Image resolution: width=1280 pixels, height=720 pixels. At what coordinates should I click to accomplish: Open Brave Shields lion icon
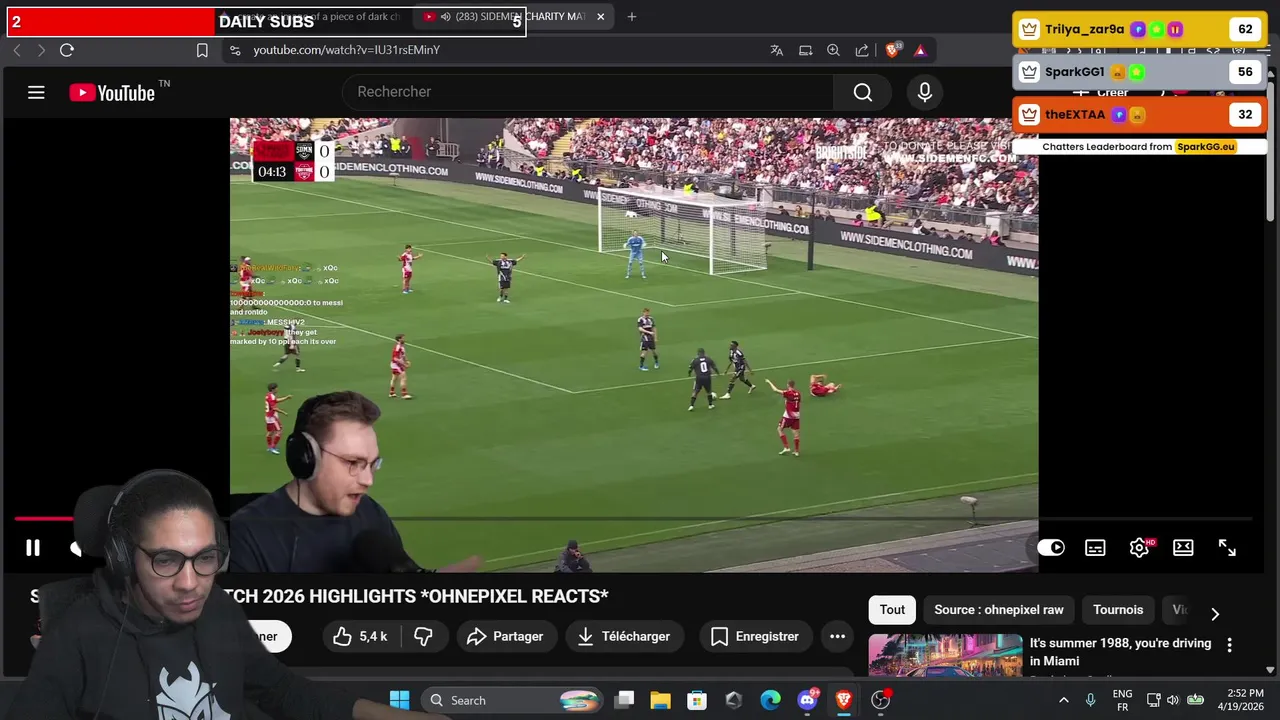[893, 50]
